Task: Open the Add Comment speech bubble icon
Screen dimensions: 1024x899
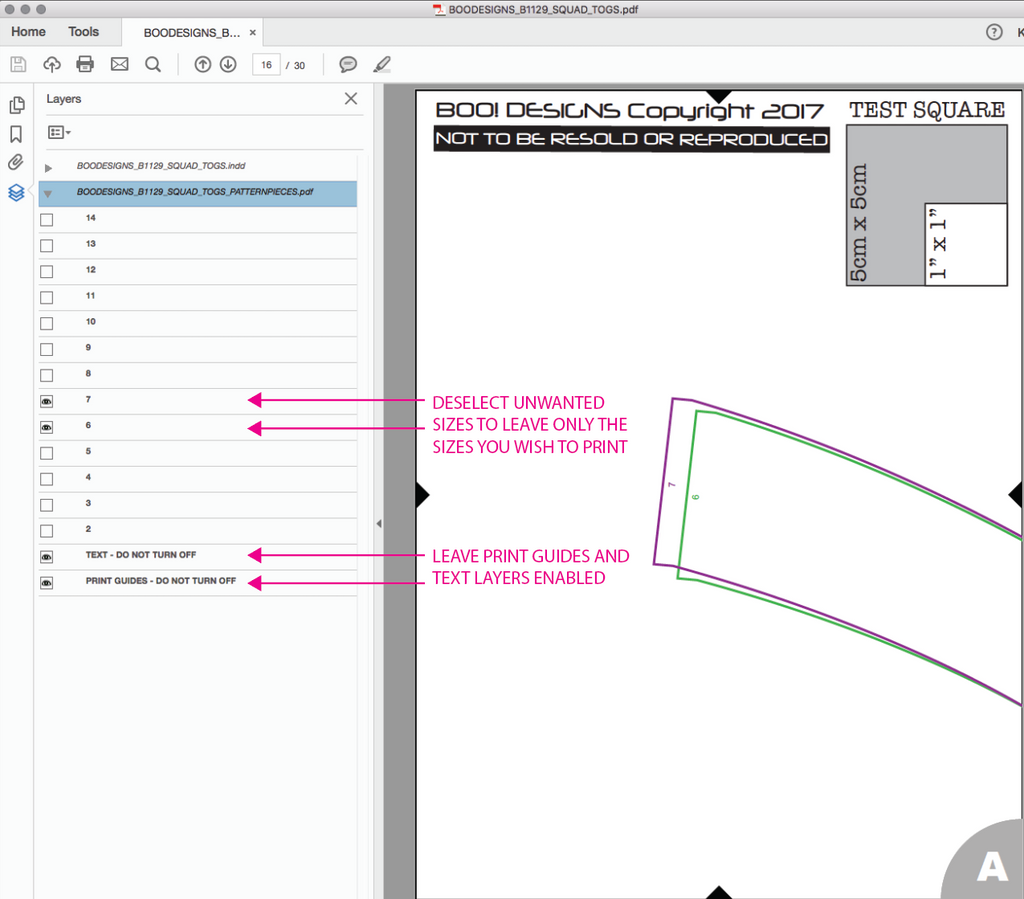Action: point(348,64)
